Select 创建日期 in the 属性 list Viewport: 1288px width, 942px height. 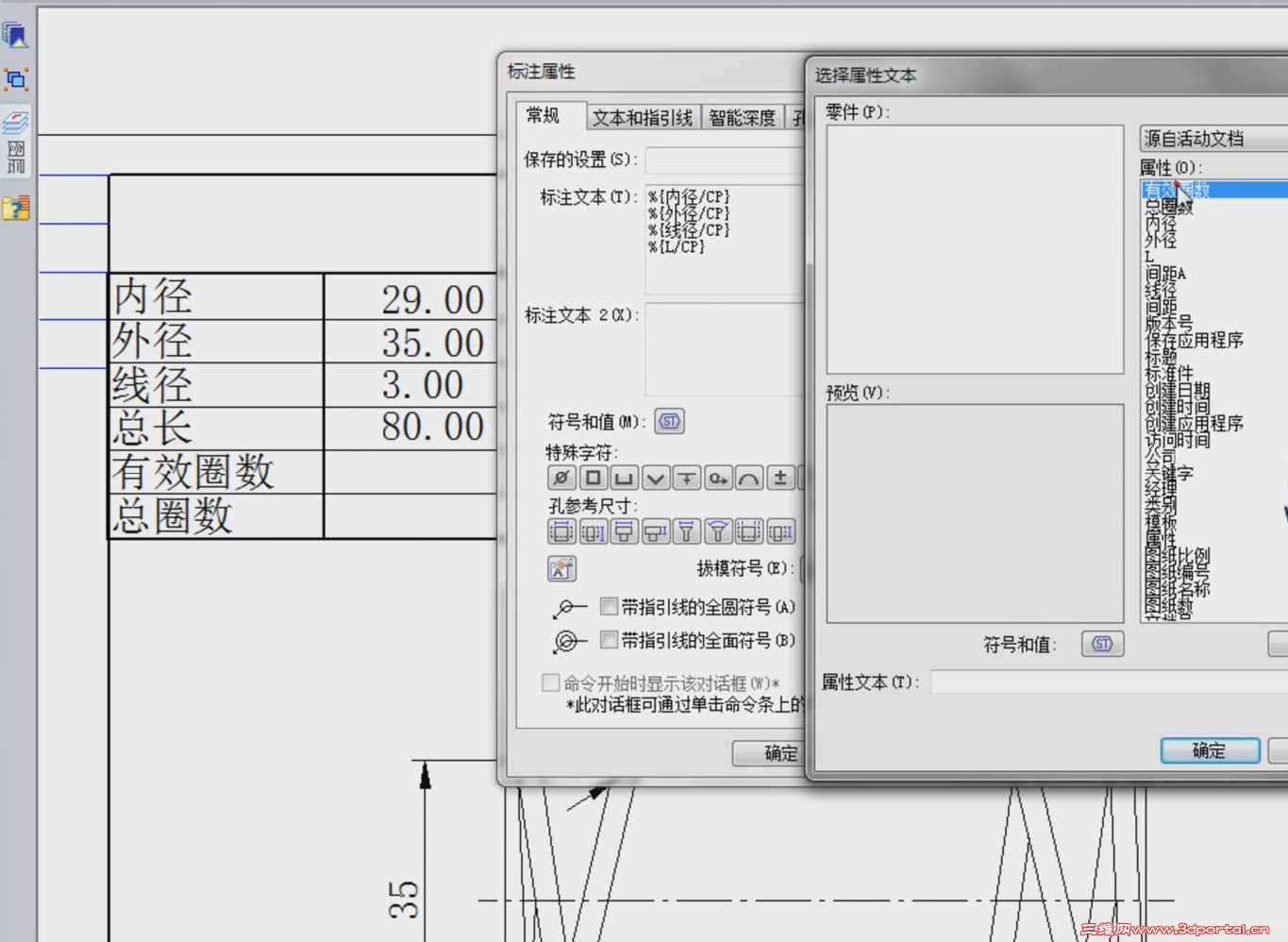(x=1178, y=390)
